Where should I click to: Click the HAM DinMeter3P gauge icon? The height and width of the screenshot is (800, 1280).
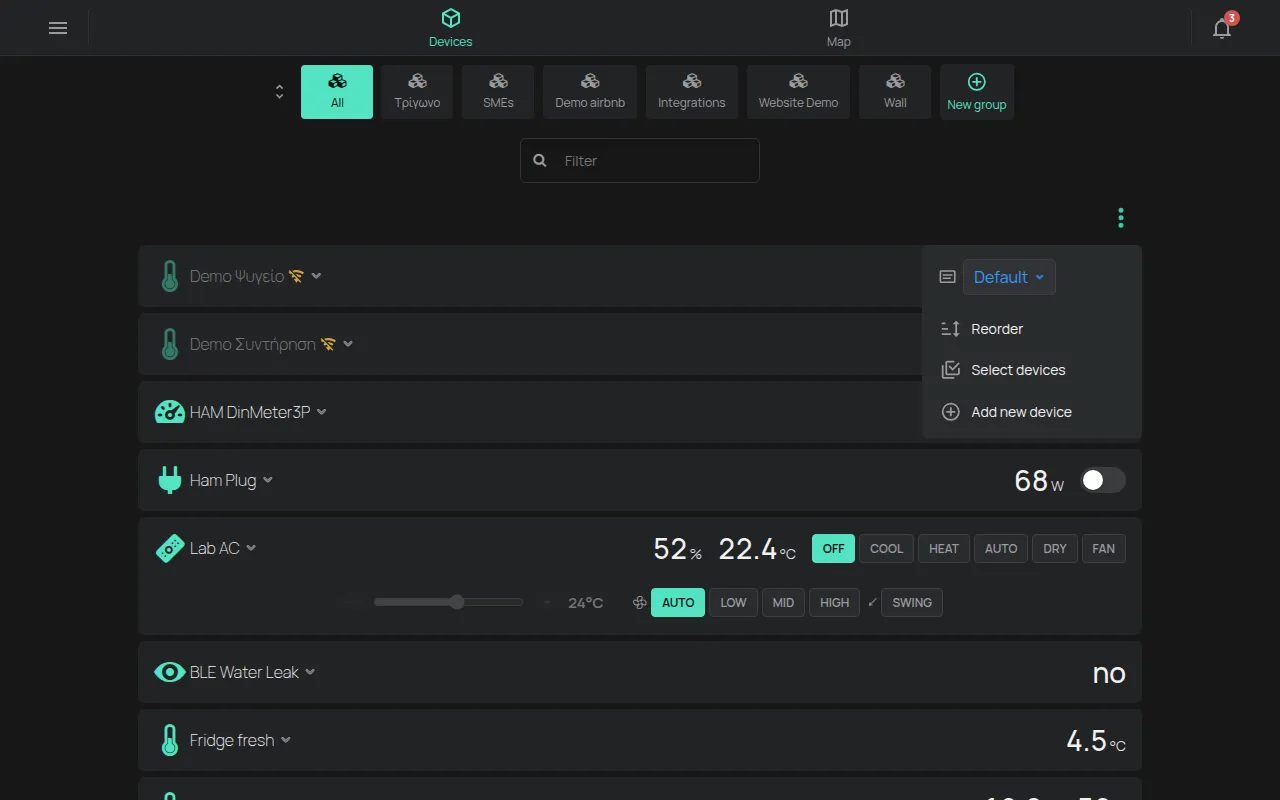point(170,412)
